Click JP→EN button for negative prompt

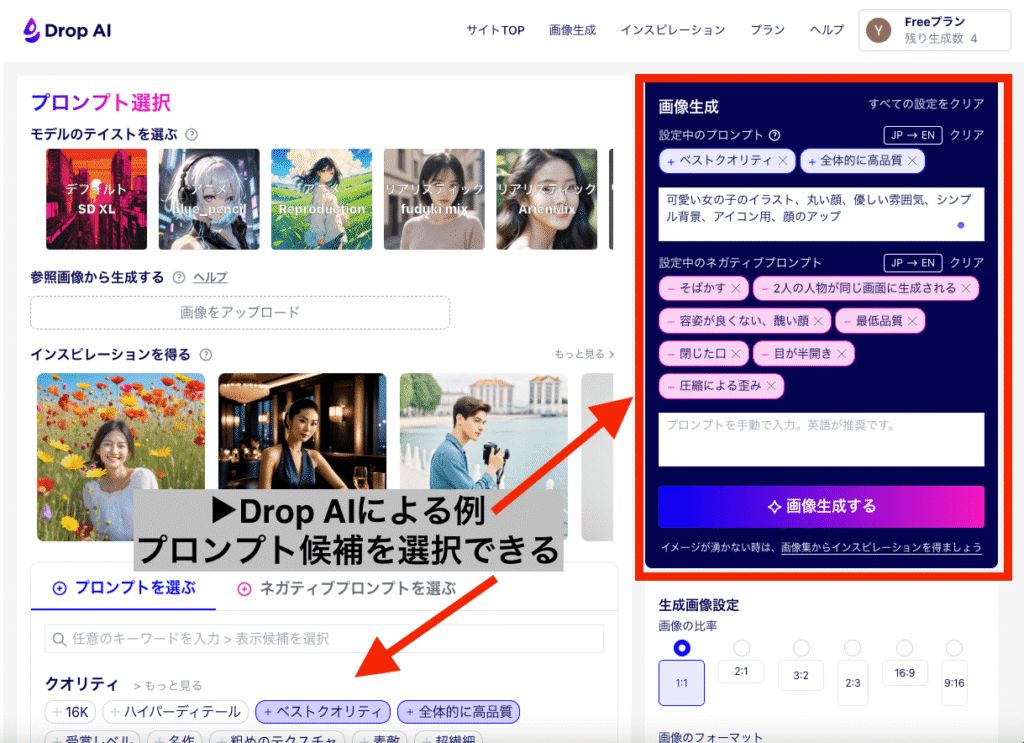912,262
